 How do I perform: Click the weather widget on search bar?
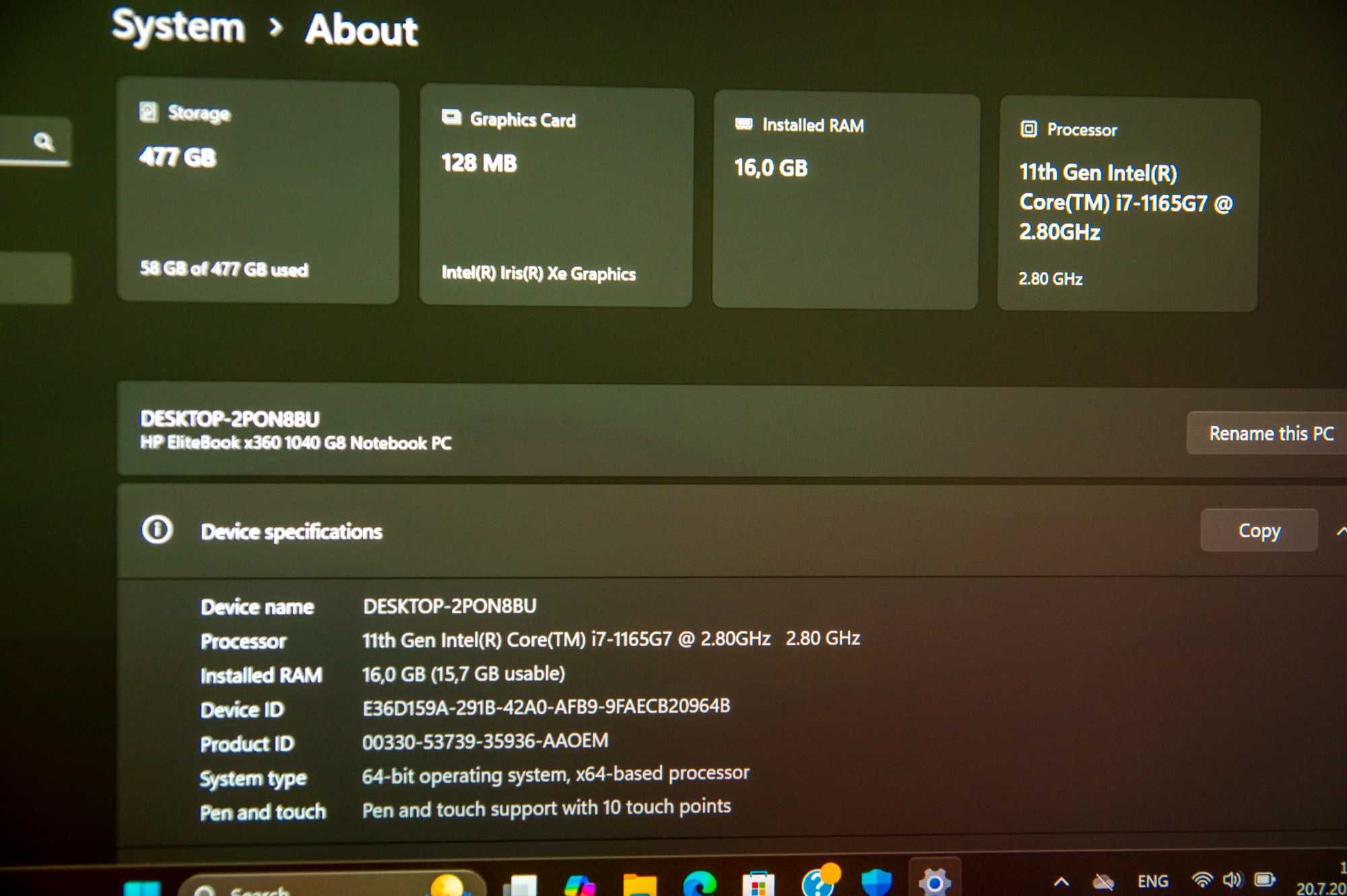pos(447,885)
